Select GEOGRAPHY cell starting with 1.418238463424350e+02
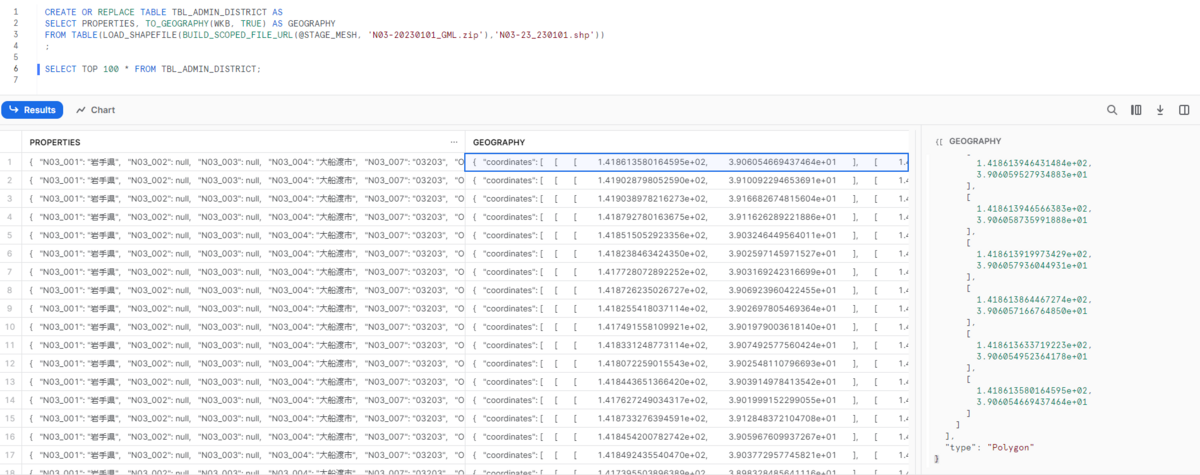Screen dimensions: 1200x475 pyautogui.click(x=688, y=252)
